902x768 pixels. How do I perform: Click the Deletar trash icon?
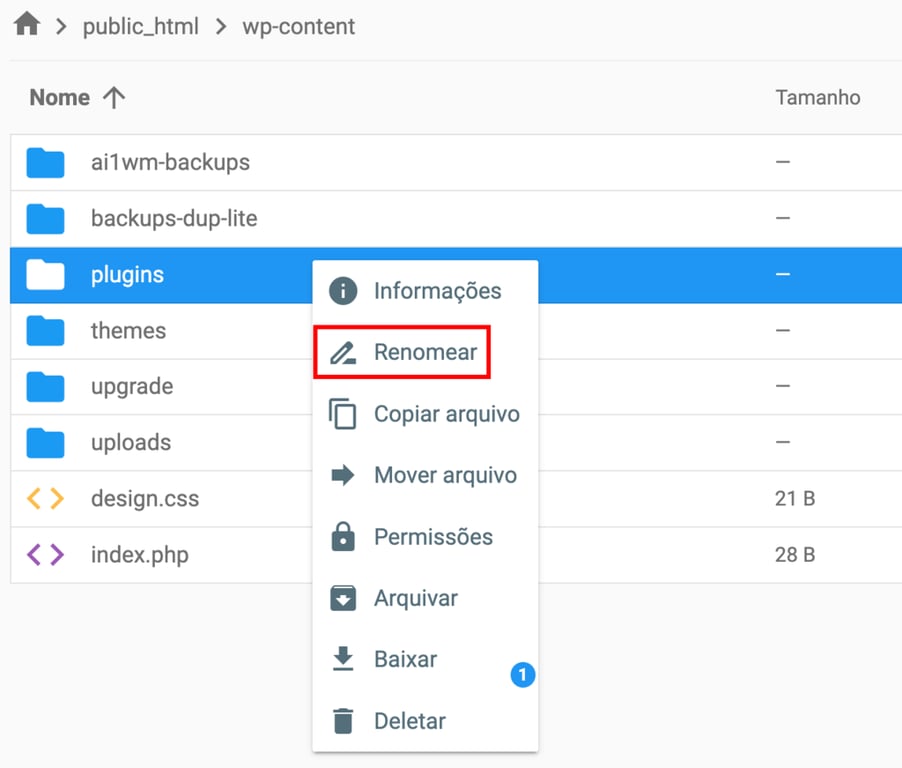click(345, 720)
